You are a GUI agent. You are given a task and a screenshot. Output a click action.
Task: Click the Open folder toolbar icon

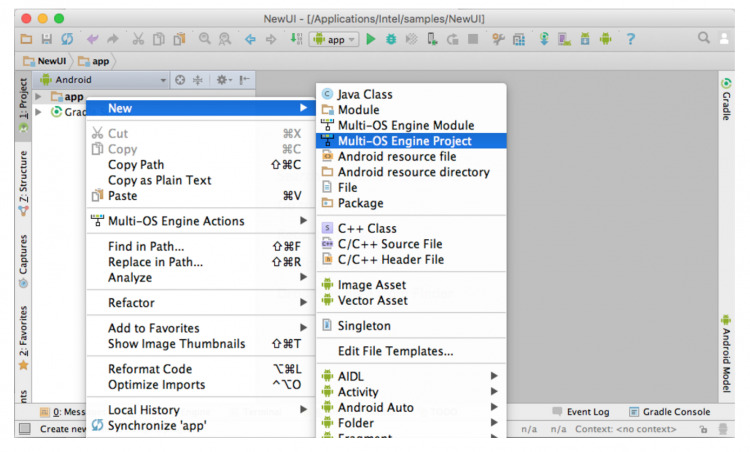(x=26, y=39)
